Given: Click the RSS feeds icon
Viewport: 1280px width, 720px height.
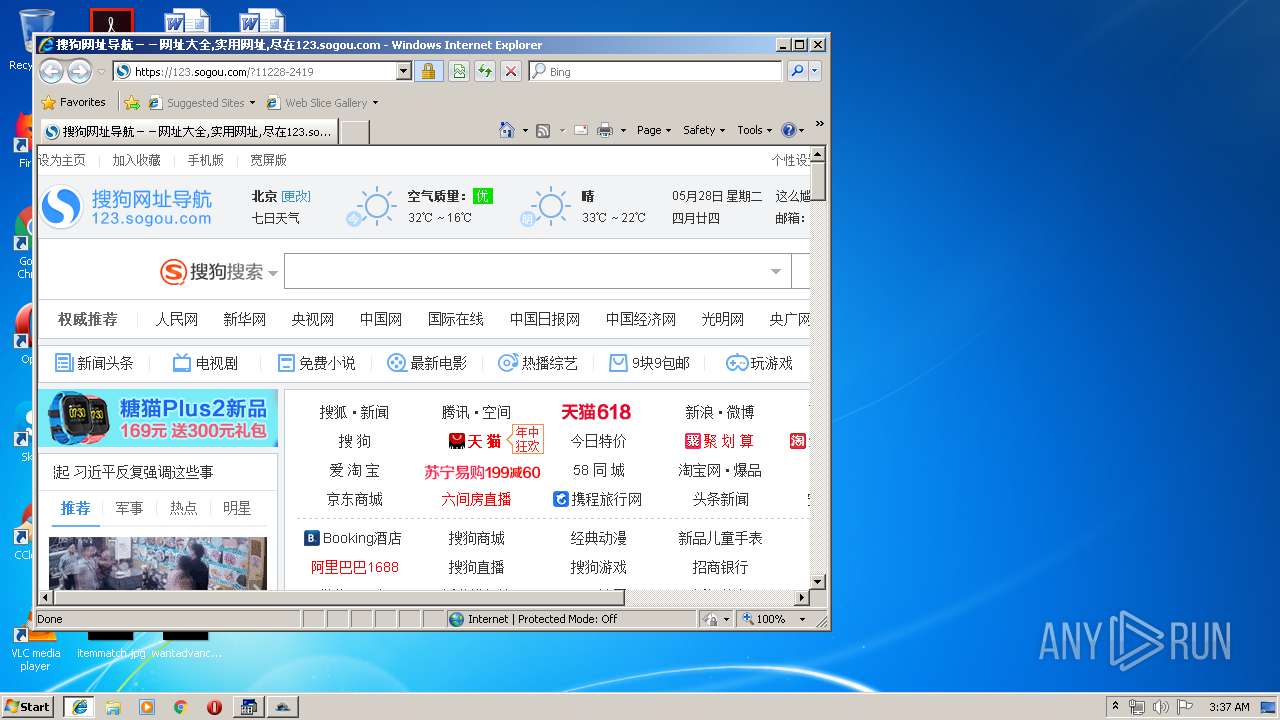Looking at the screenshot, I should pos(543,130).
